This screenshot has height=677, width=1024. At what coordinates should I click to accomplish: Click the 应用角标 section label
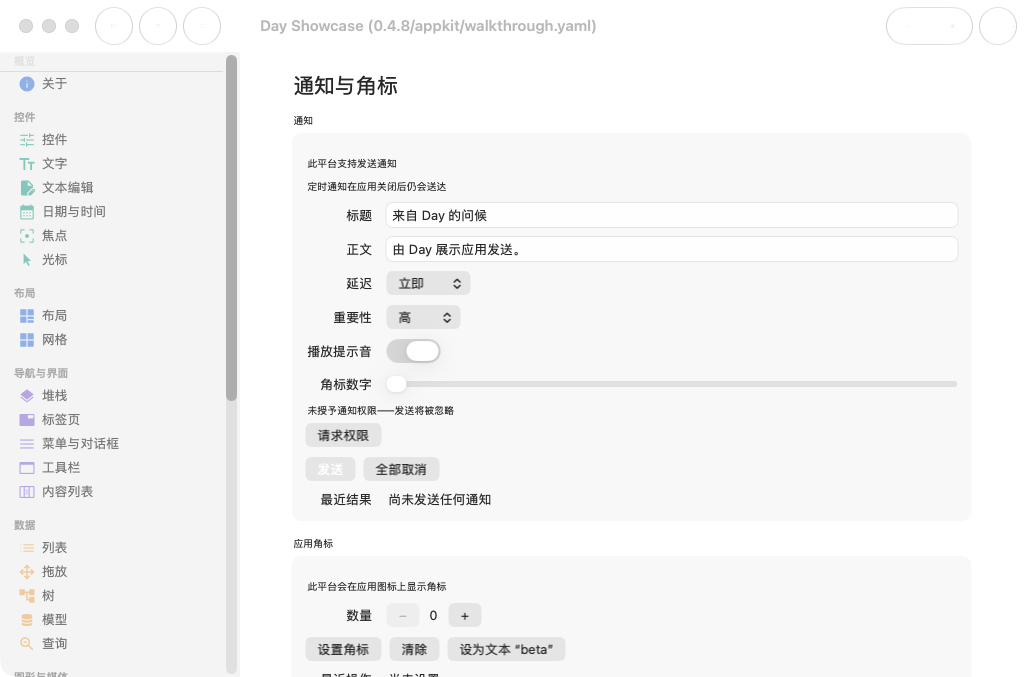tap(313, 544)
